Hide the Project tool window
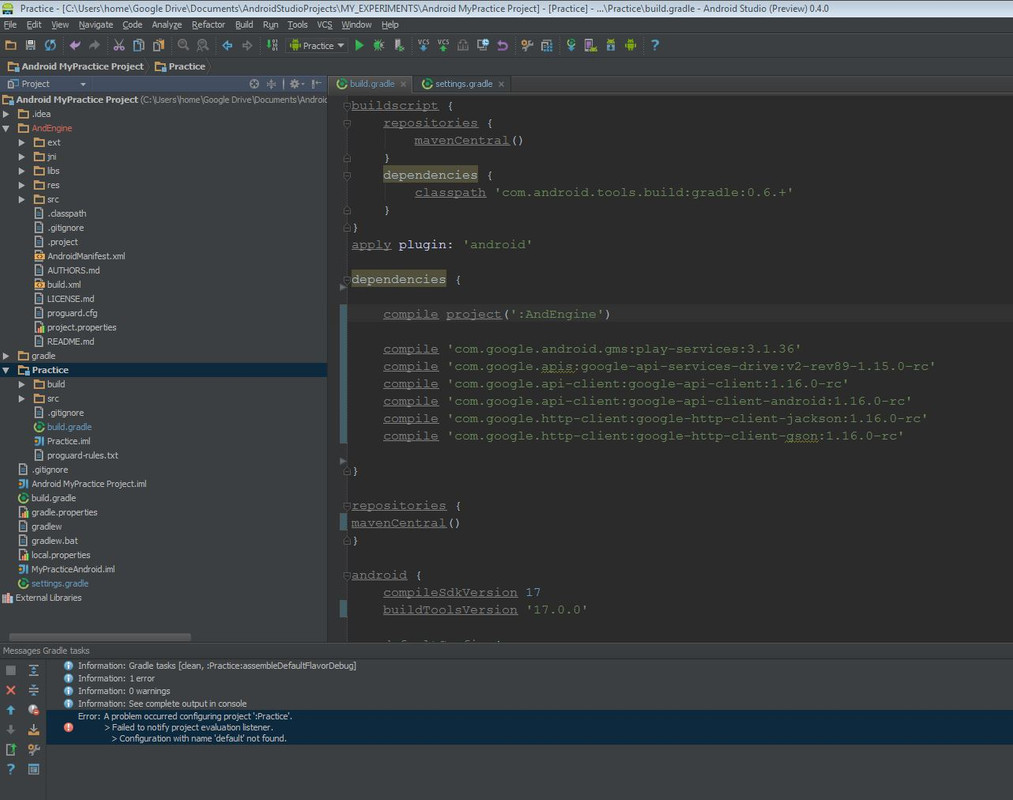Viewport: 1013px width, 800px height. 317,84
